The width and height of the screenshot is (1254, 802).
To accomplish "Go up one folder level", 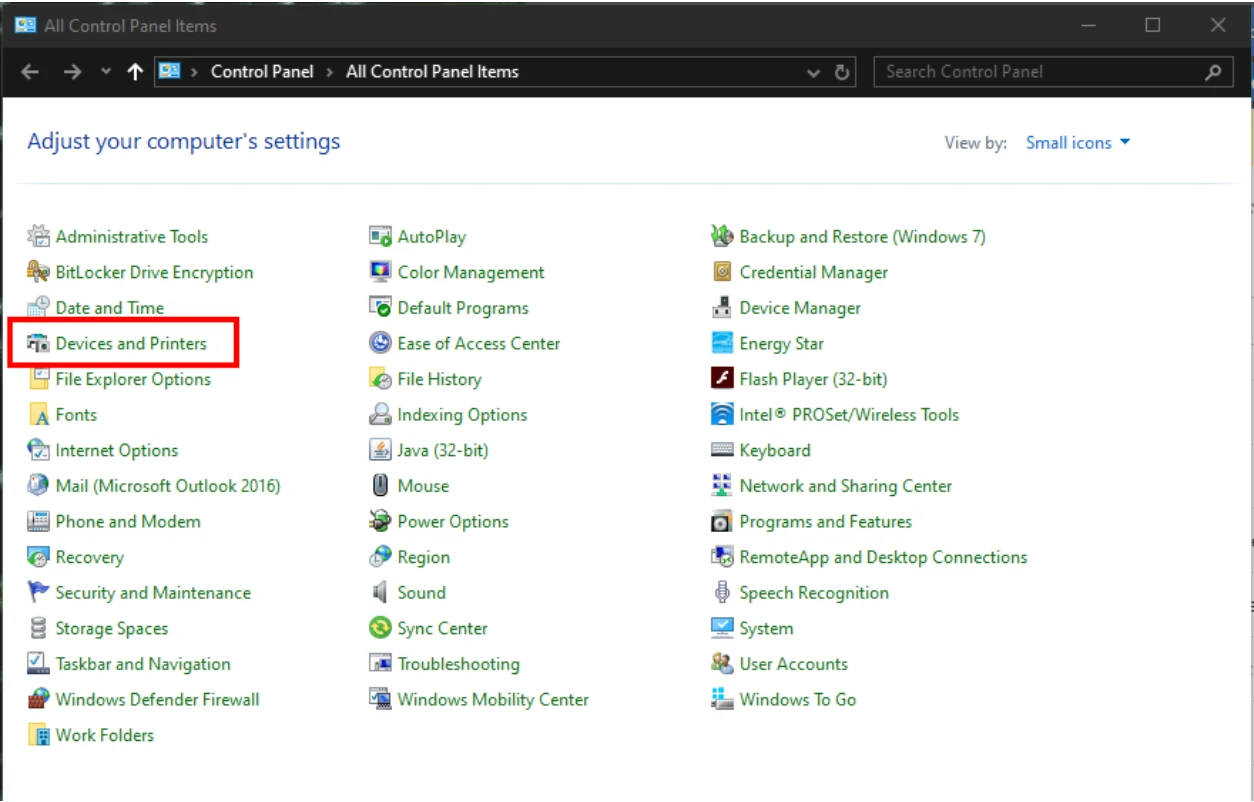I will point(135,72).
